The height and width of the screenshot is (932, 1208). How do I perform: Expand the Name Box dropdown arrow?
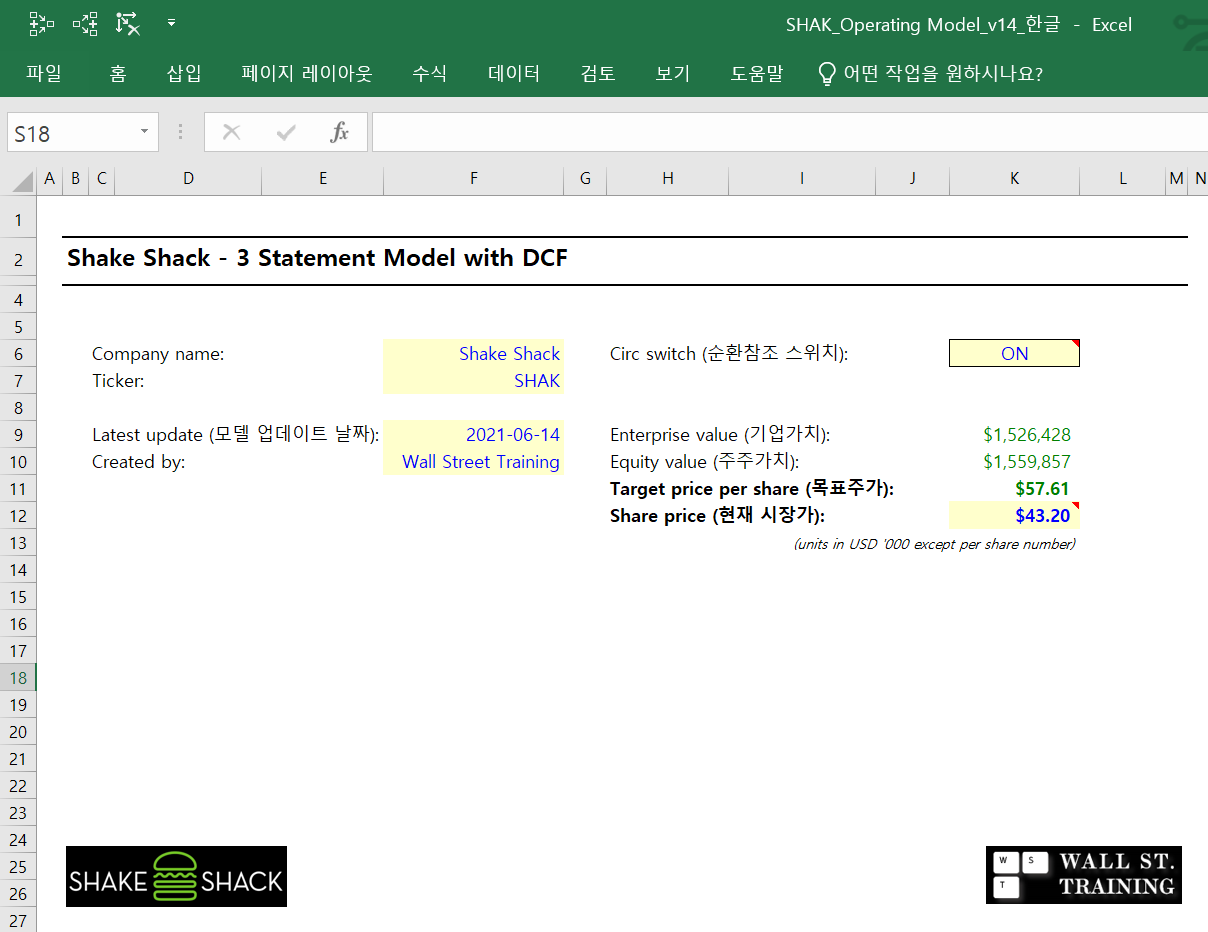click(145, 132)
